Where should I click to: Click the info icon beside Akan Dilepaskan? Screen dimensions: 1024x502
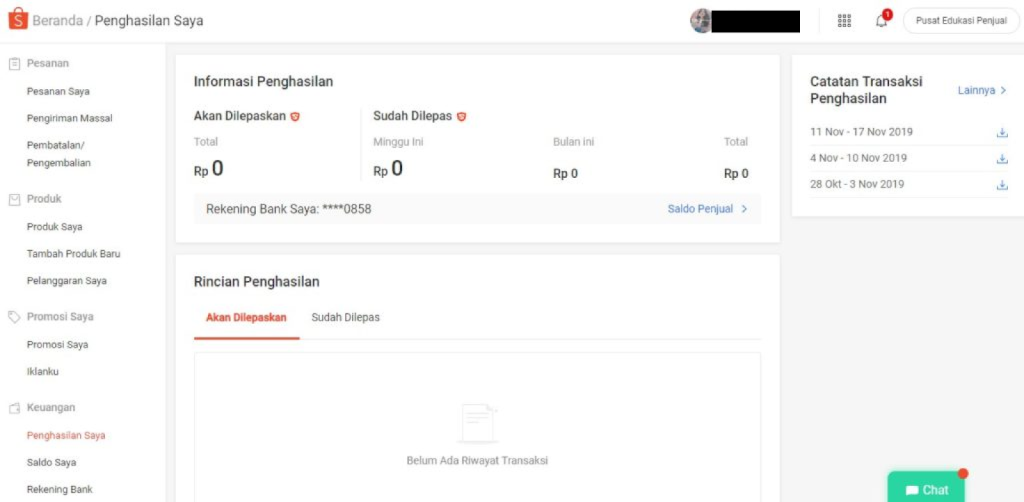295,117
